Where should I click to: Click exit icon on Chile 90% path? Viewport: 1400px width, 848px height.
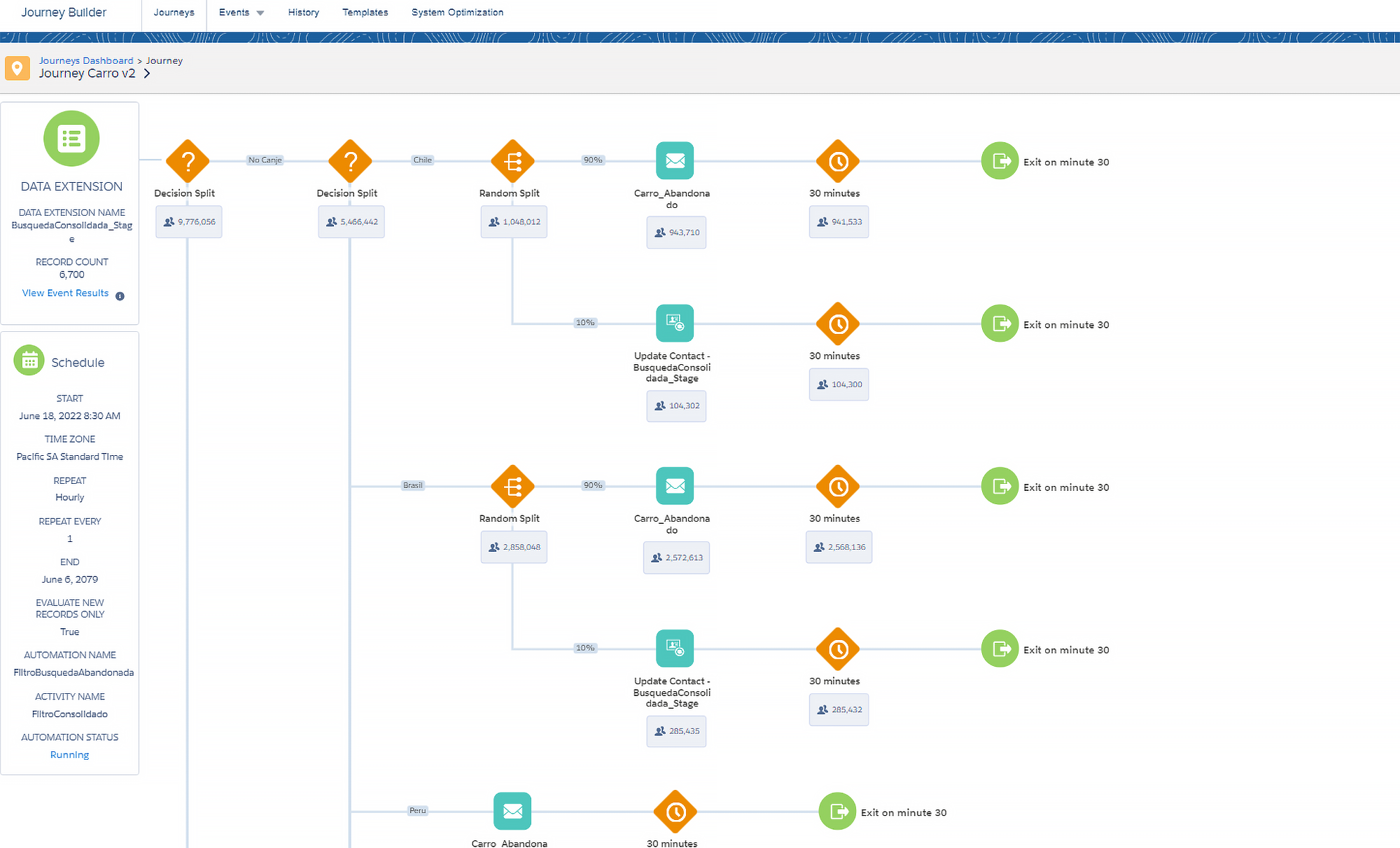pyautogui.click(x=1000, y=161)
